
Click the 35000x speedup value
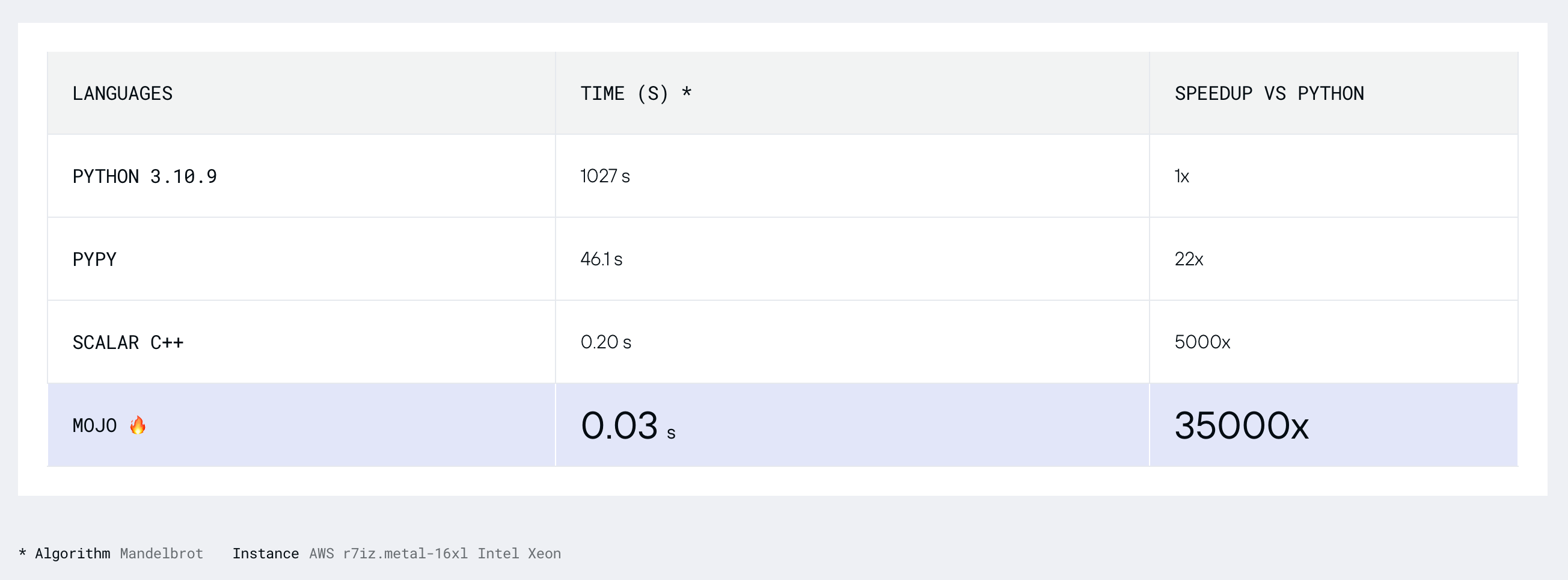coord(1240,425)
